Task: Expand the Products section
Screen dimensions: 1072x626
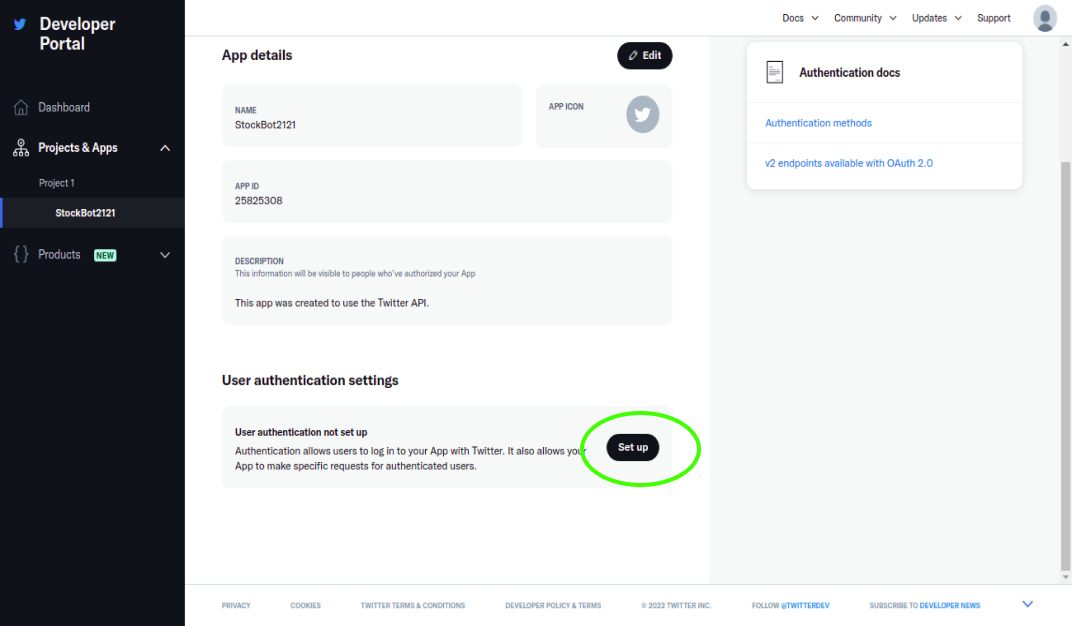Action: pos(165,255)
